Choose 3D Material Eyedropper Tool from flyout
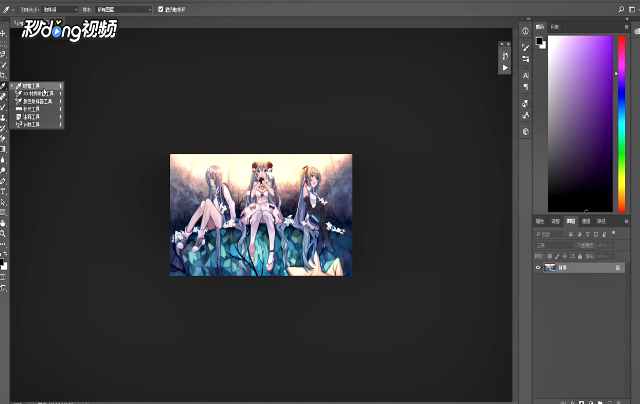 pos(37,93)
